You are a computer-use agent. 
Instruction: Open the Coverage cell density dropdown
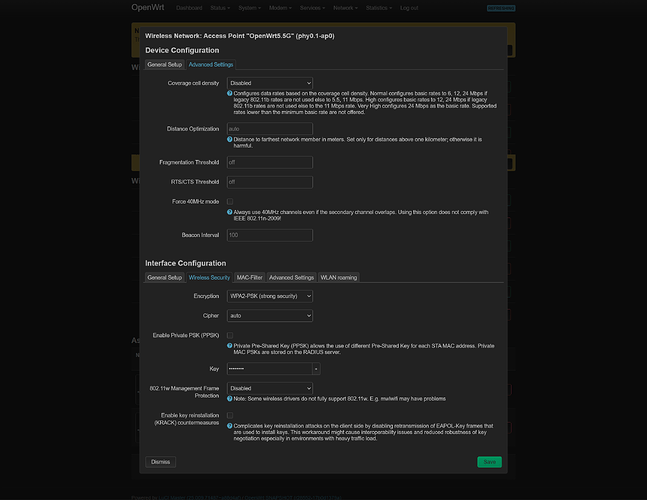270,83
